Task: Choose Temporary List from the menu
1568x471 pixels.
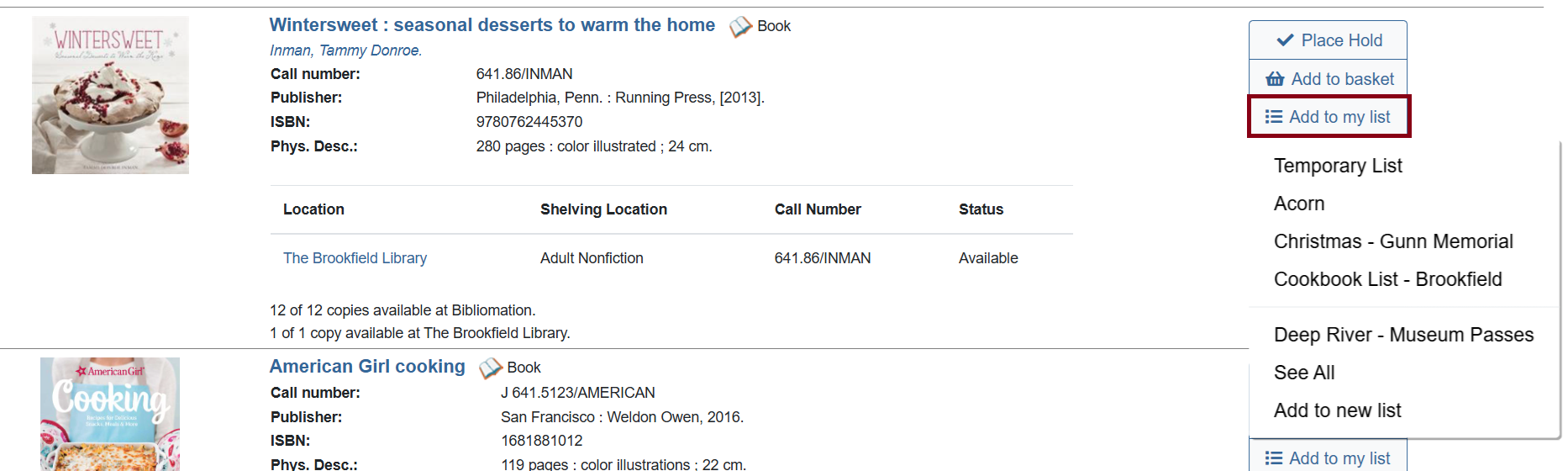Action: pos(1338,166)
